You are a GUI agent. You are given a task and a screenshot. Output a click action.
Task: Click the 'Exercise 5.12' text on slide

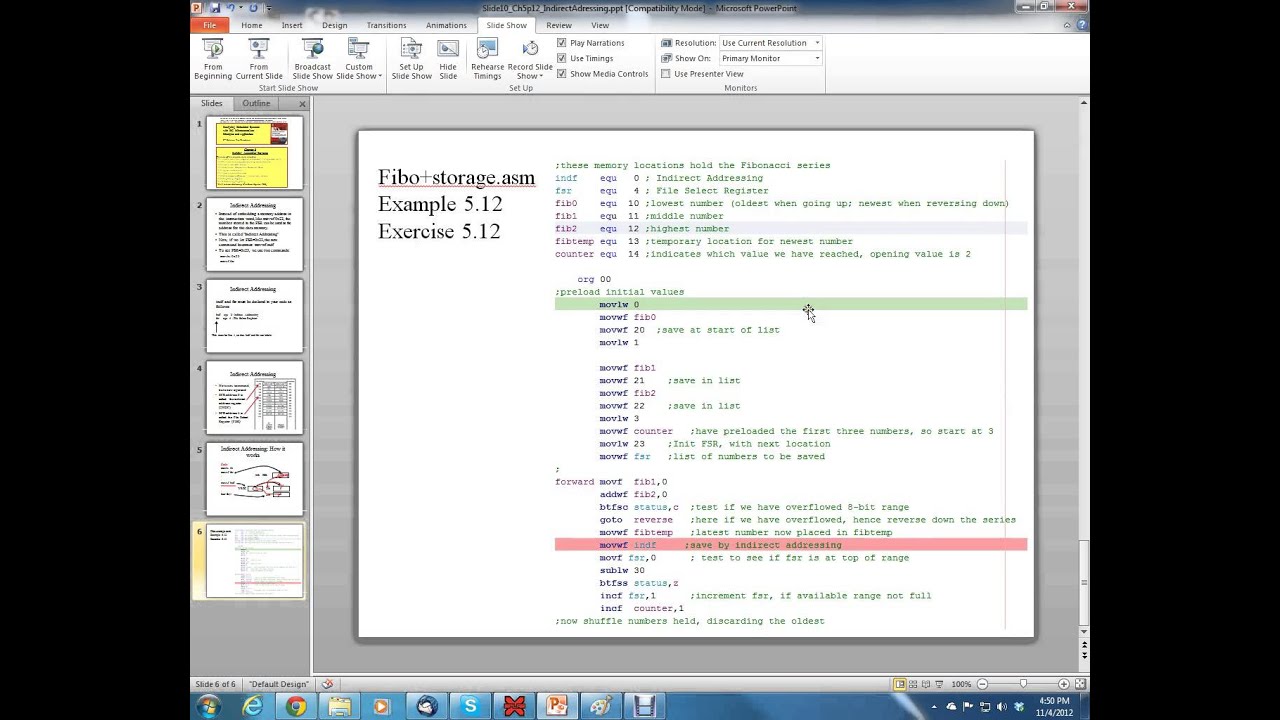[439, 232]
